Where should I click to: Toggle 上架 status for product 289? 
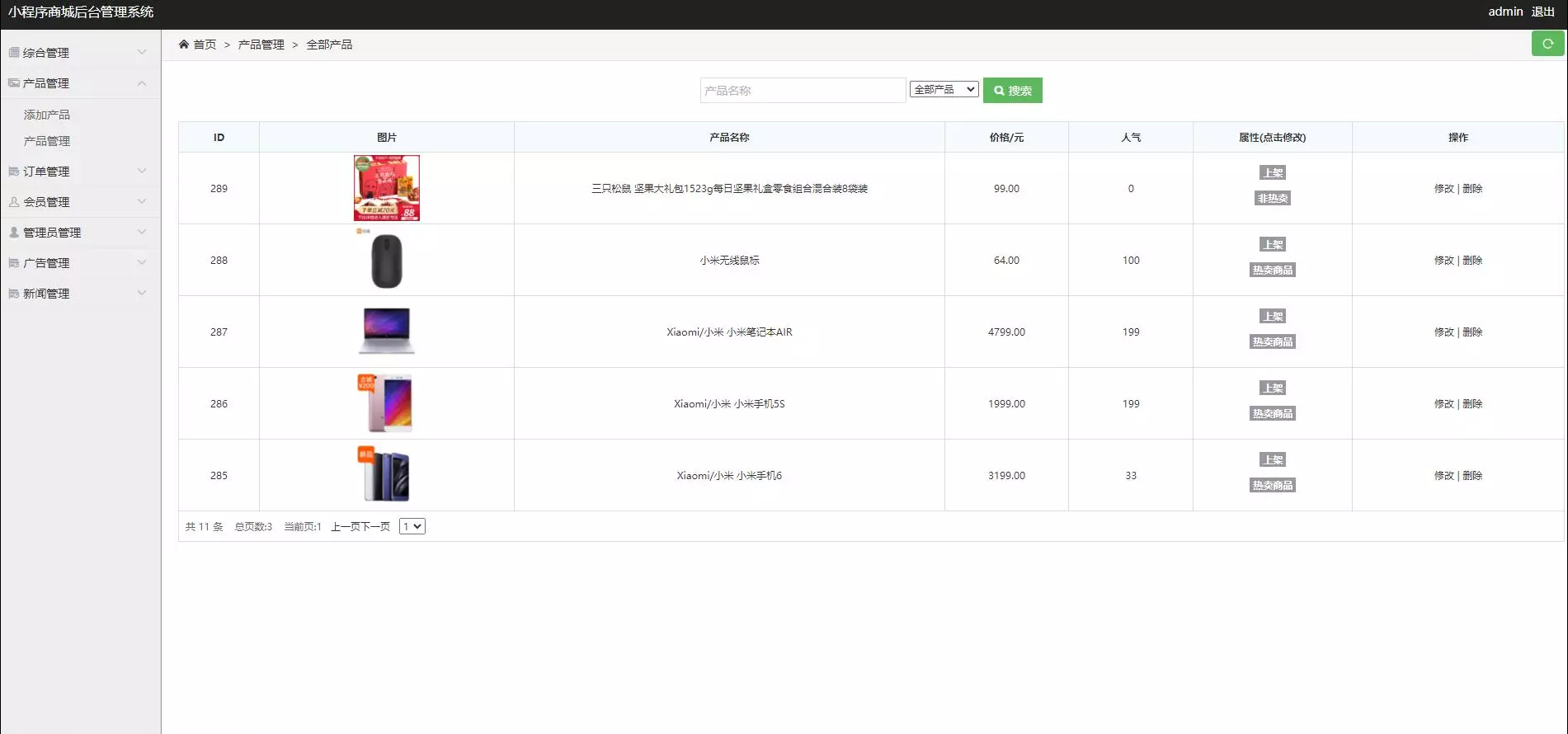(1272, 172)
